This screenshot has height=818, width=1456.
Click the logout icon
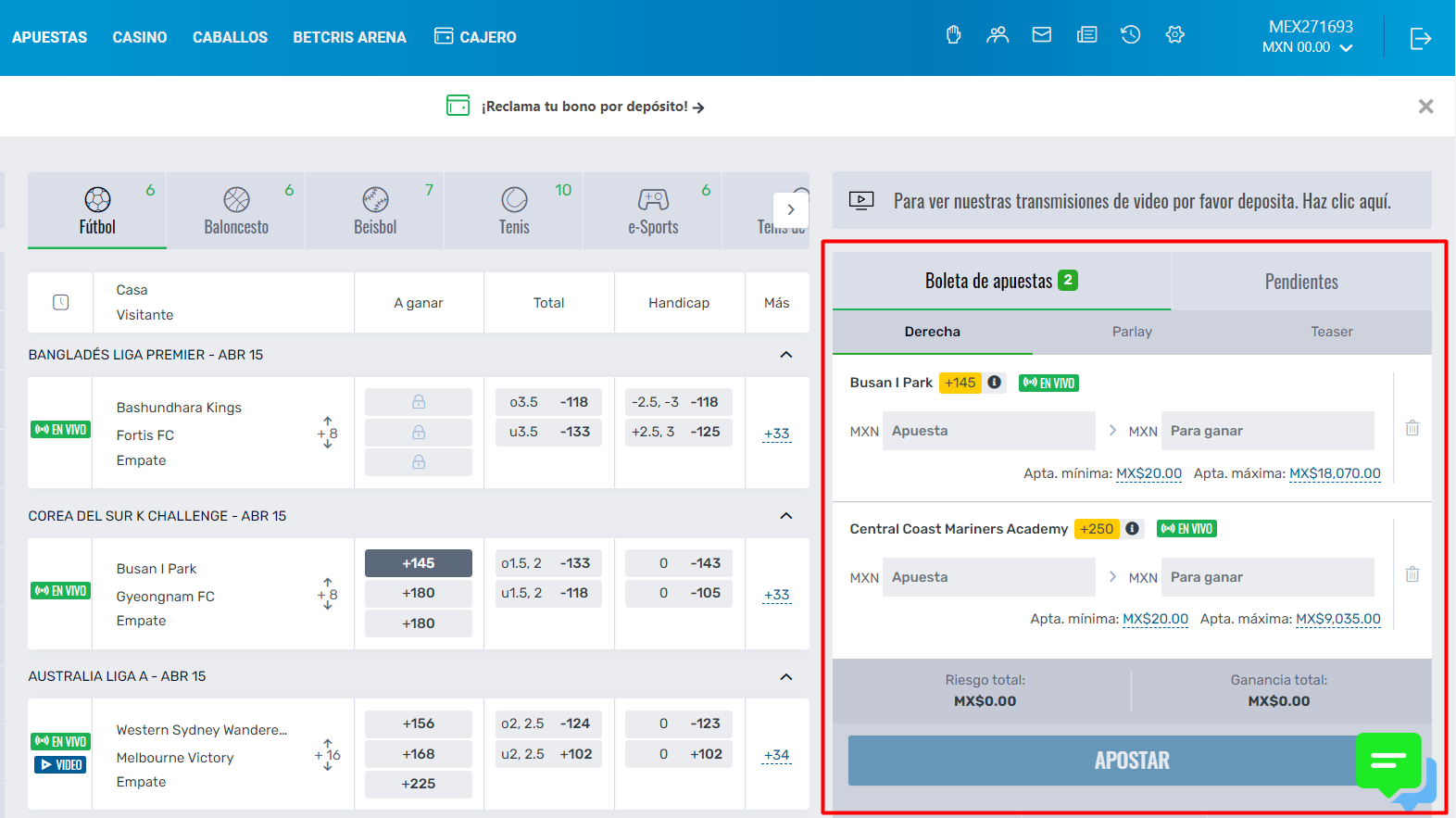point(1421,38)
